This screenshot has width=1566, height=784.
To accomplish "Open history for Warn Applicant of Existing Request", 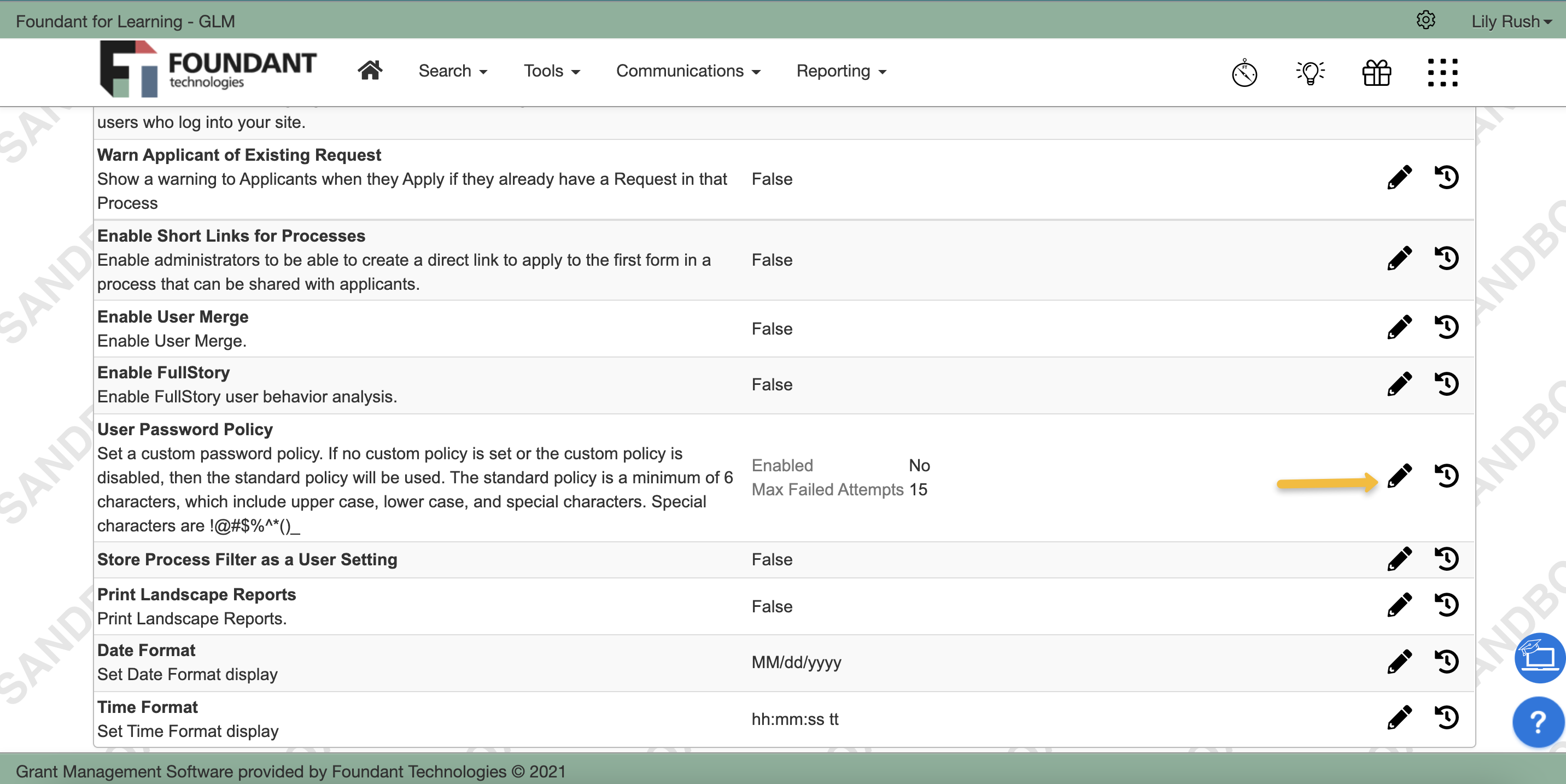I will [x=1447, y=178].
